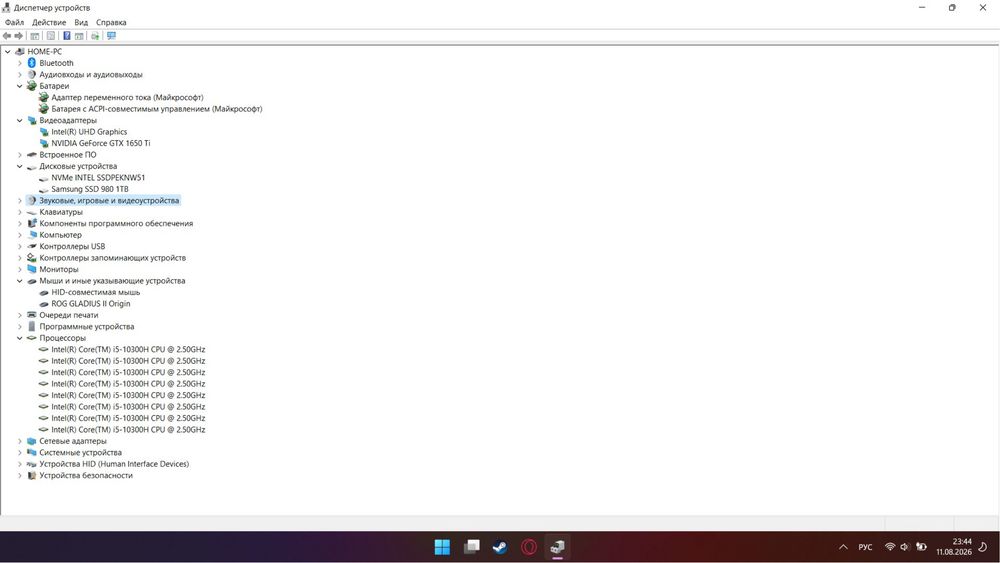Open the Вид menu
This screenshot has width=1000, height=563.
tap(81, 22)
